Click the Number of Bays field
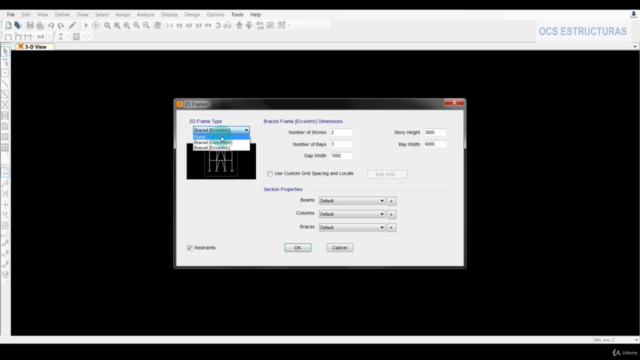 341,144
